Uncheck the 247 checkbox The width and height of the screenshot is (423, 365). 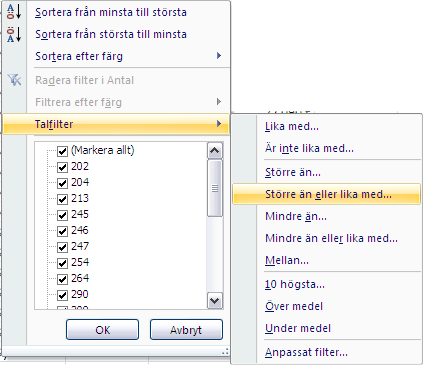pos(62,247)
